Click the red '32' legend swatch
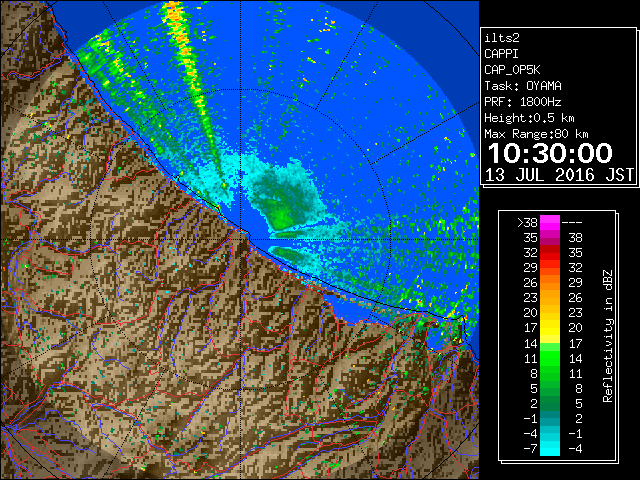The image size is (640, 480). pyautogui.click(x=550, y=253)
